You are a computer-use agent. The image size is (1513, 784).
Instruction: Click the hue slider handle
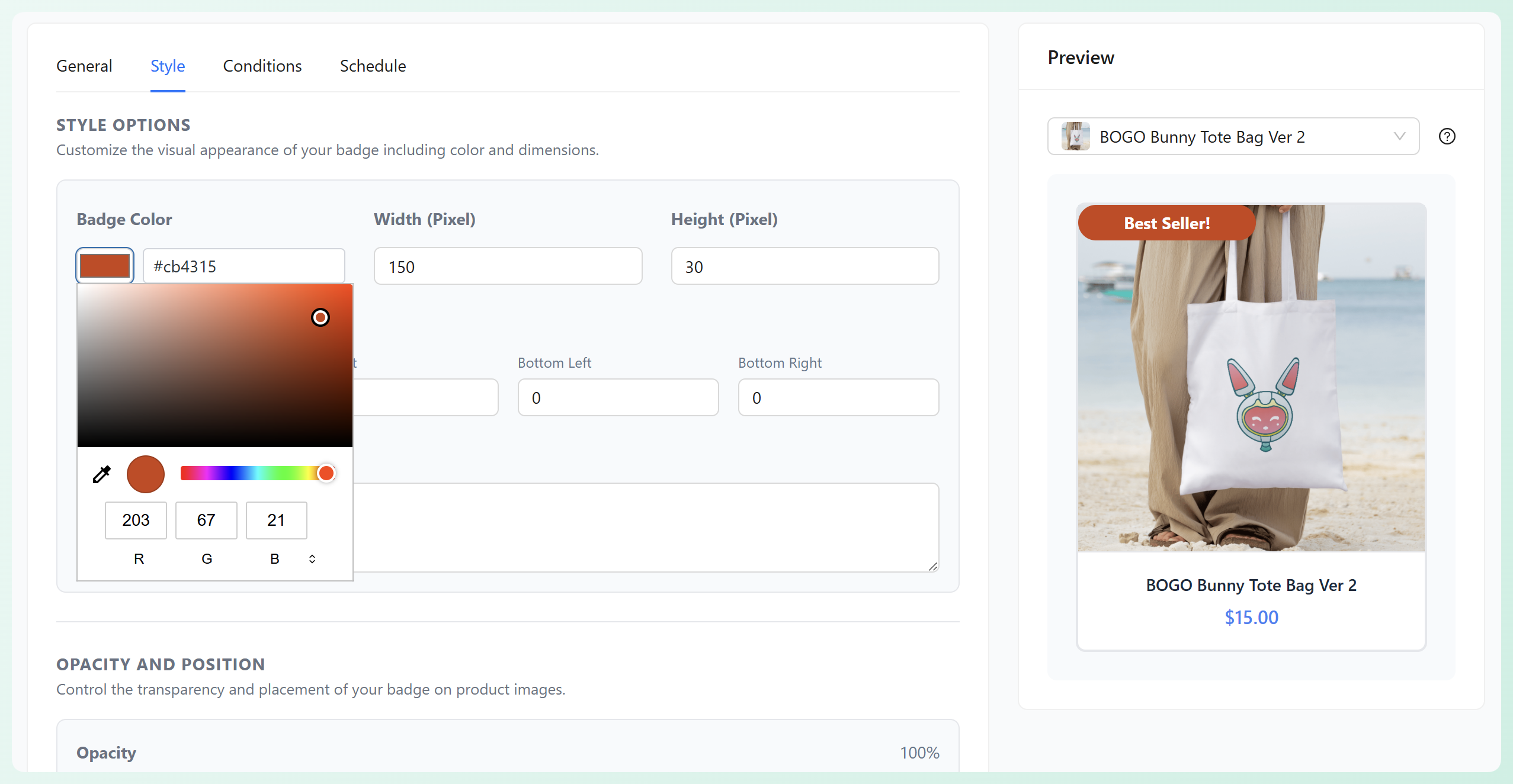[x=326, y=473]
